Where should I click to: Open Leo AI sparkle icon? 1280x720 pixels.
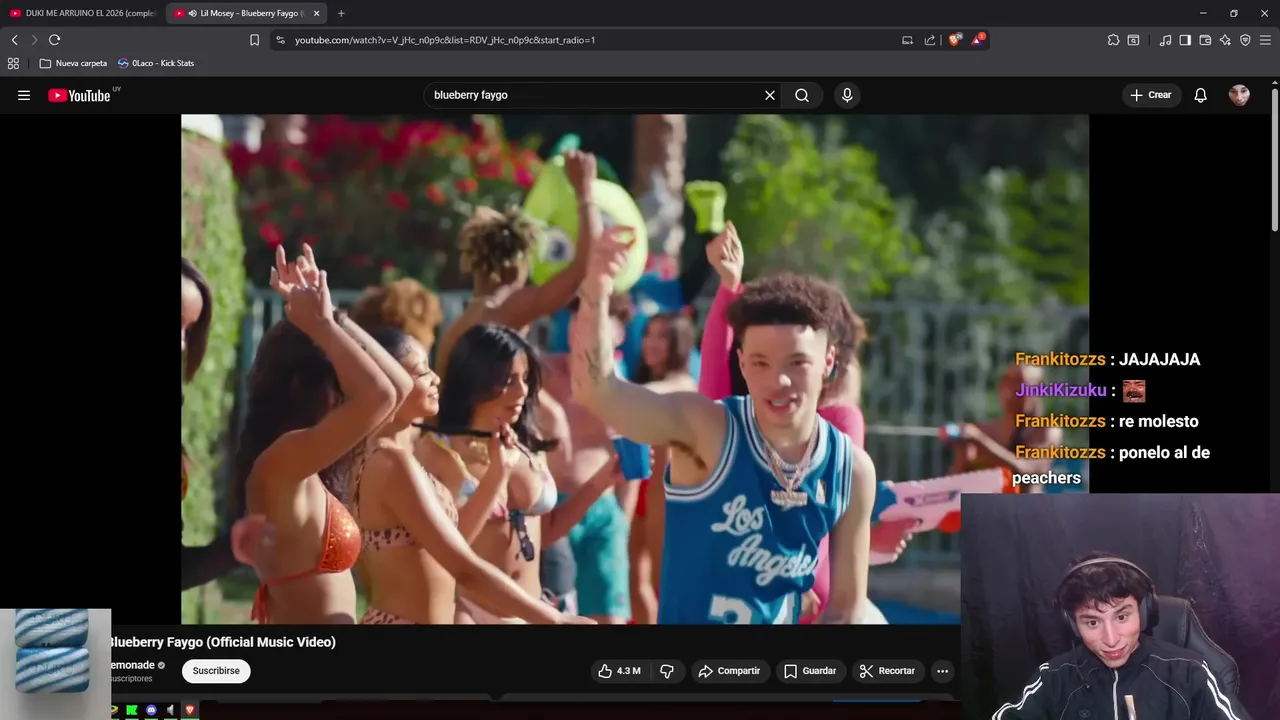pyautogui.click(x=1225, y=40)
